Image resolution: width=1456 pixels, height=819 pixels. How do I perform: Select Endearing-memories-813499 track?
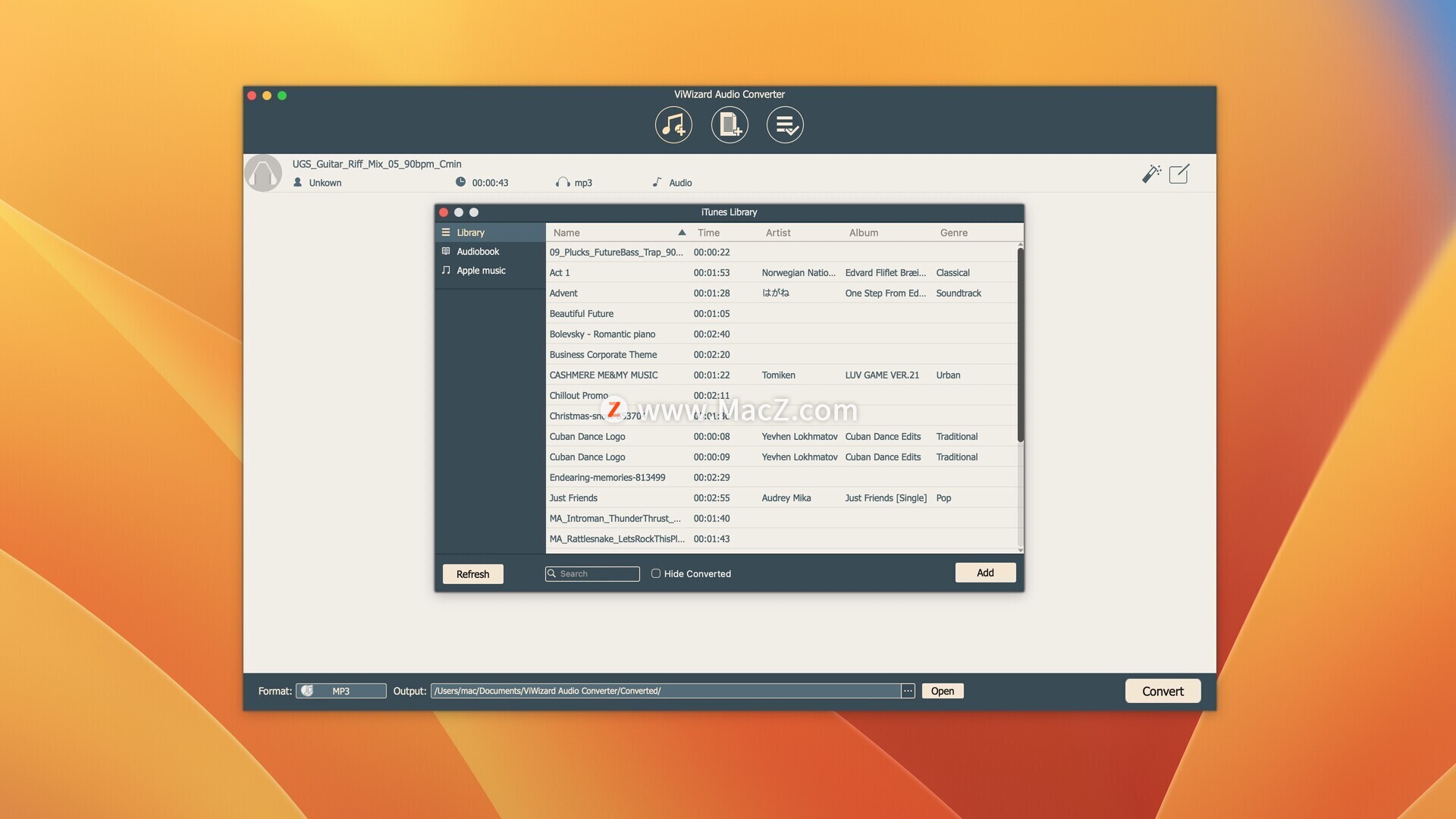[x=781, y=477]
